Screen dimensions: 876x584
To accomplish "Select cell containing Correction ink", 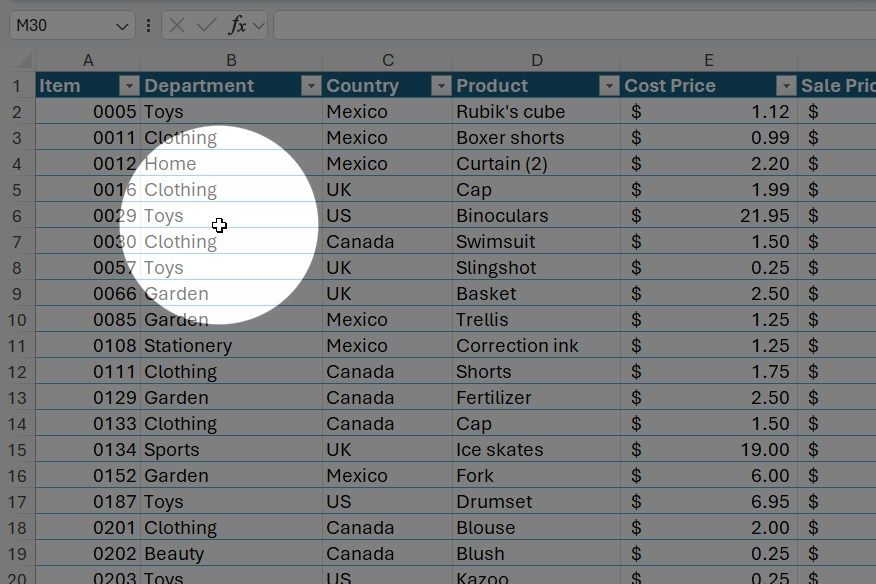I will (536, 345).
